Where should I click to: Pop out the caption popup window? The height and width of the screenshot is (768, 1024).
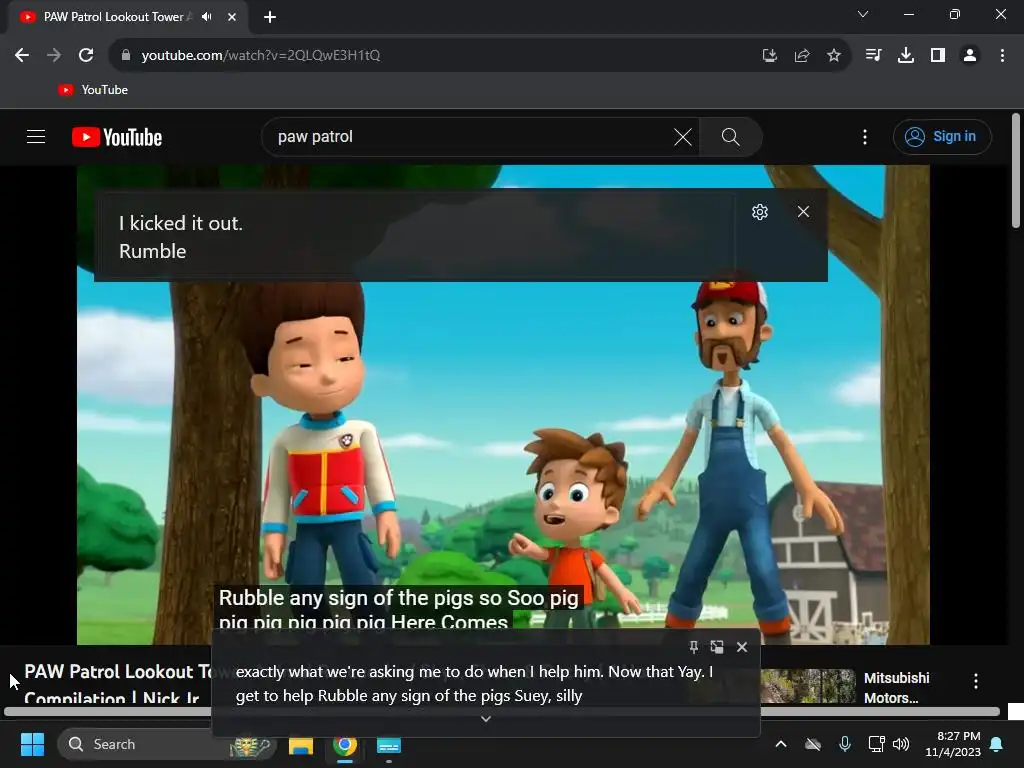pos(717,647)
